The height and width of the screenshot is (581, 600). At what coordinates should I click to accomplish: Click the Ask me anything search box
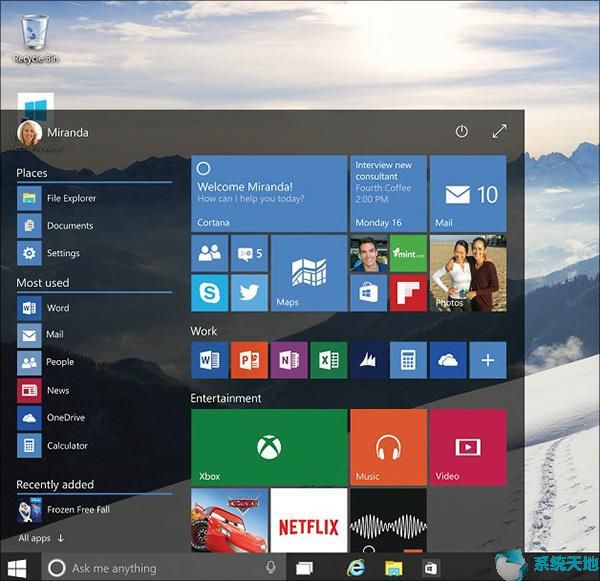[x=164, y=568]
